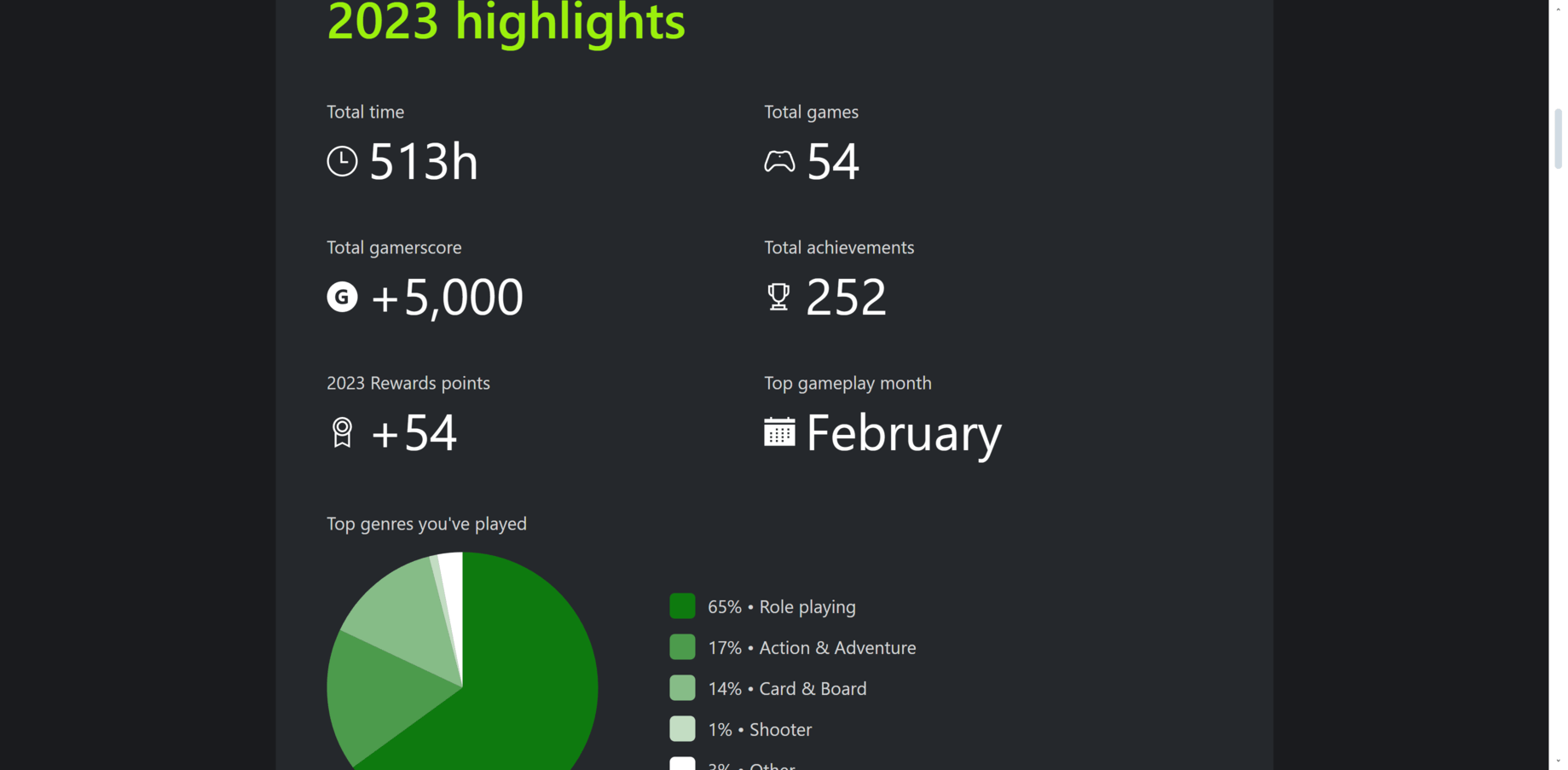Click the trophy icon beside 252
The width and height of the screenshot is (1568, 770).
(778, 297)
